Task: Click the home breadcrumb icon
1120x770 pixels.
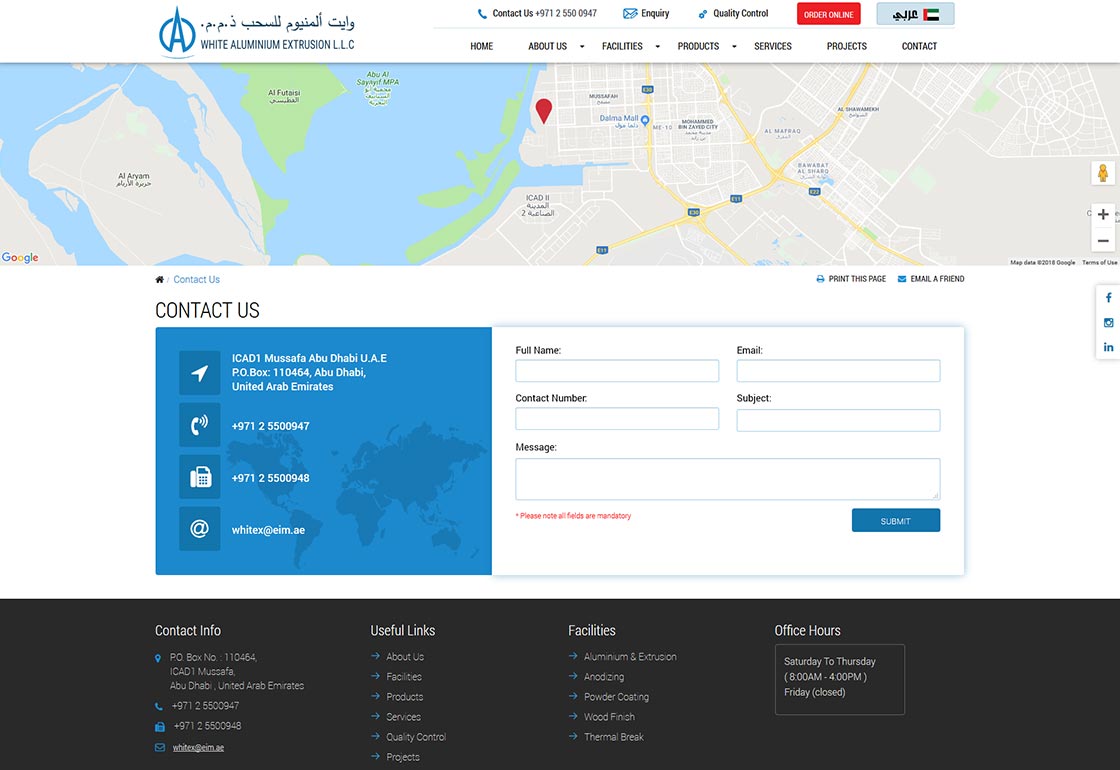Action: (x=159, y=279)
